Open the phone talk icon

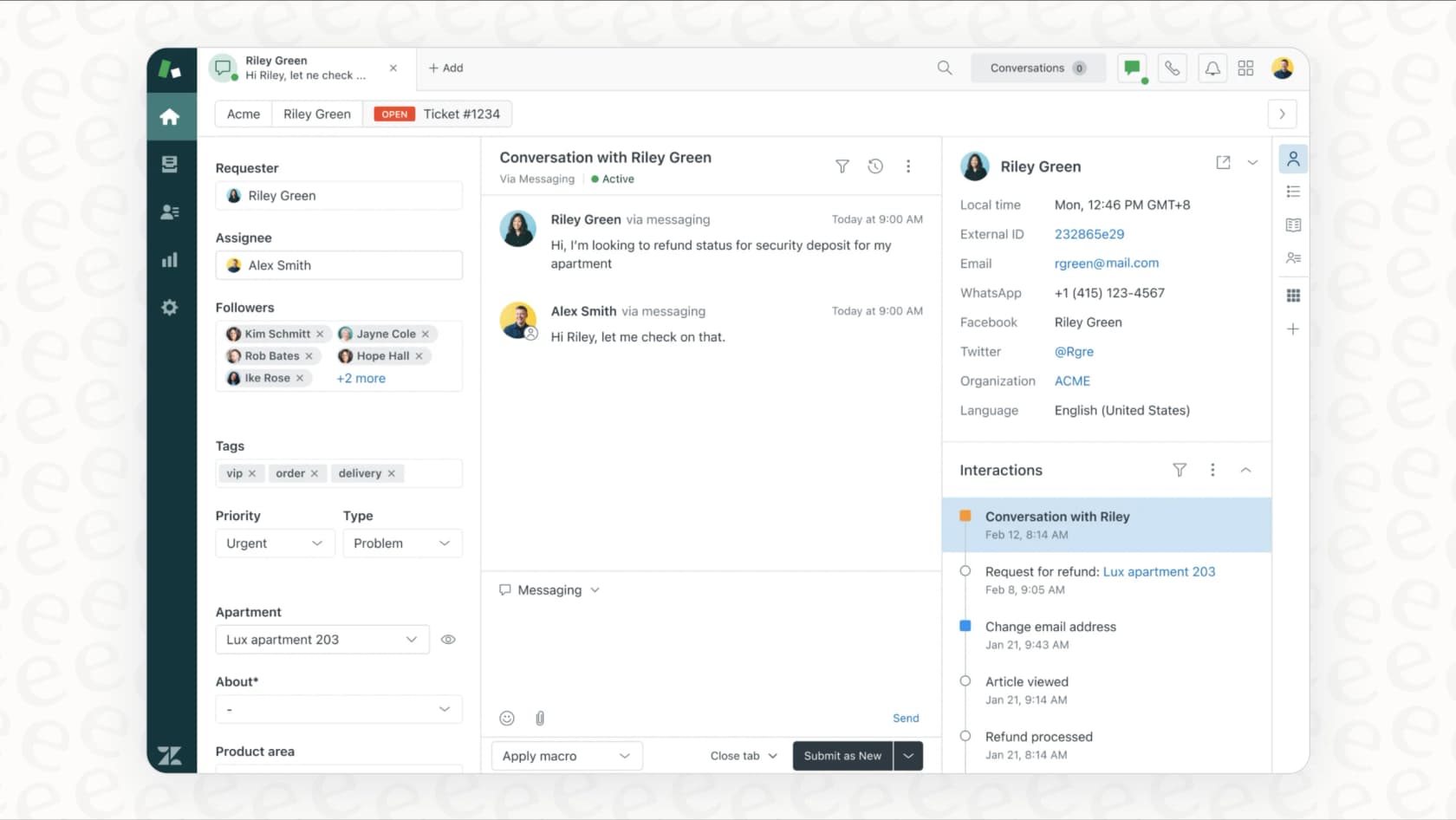click(1172, 68)
